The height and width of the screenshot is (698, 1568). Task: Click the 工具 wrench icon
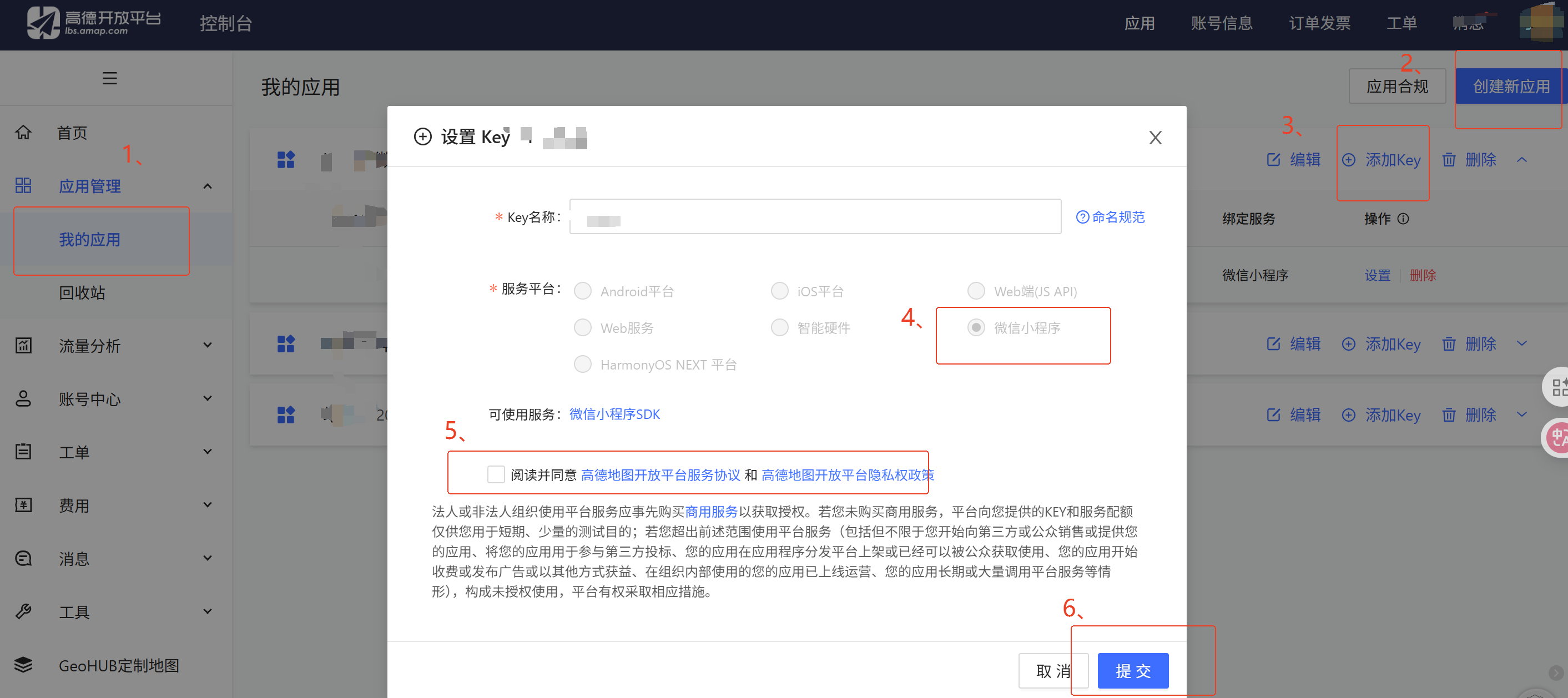[23, 611]
